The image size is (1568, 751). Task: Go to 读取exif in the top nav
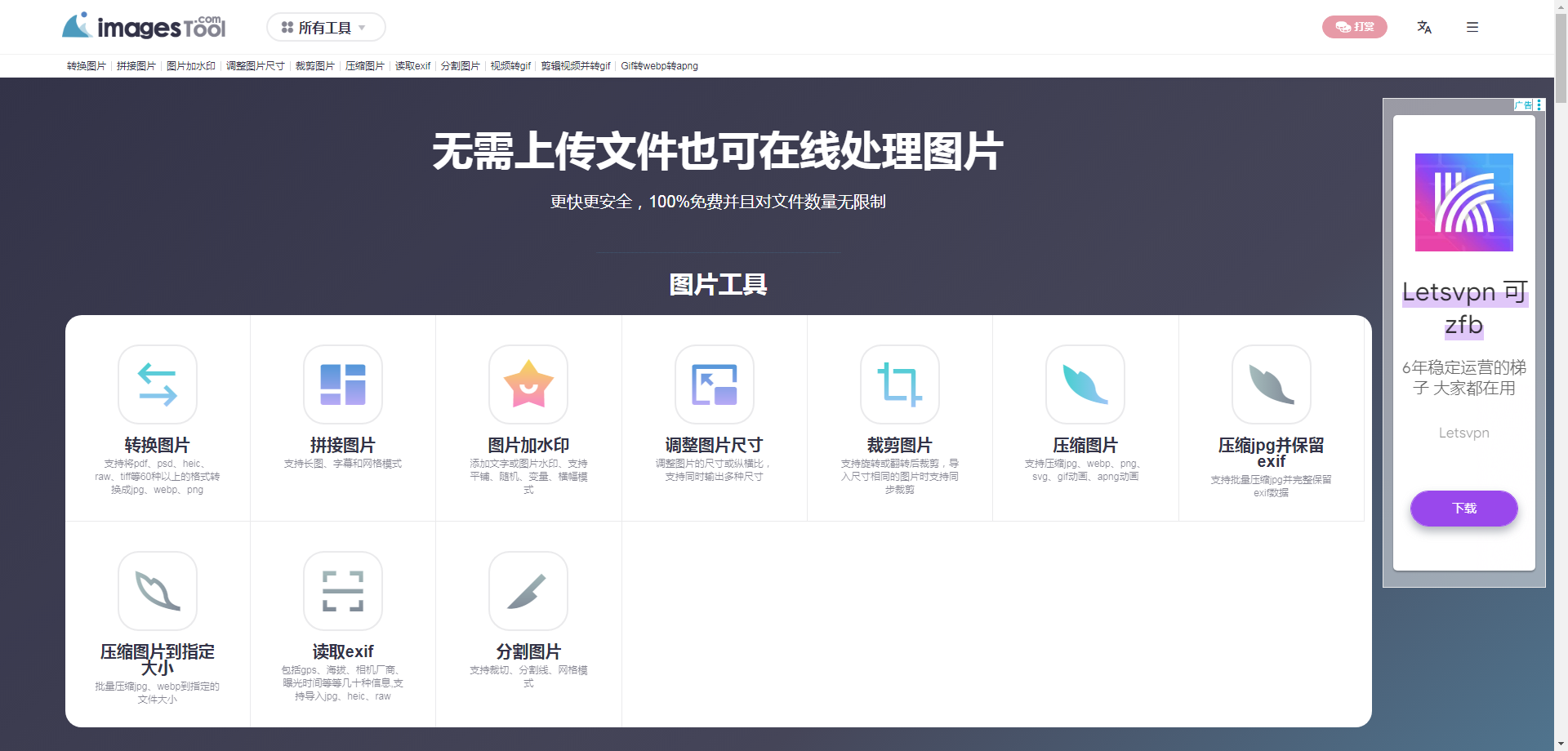click(x=412, y=66)
